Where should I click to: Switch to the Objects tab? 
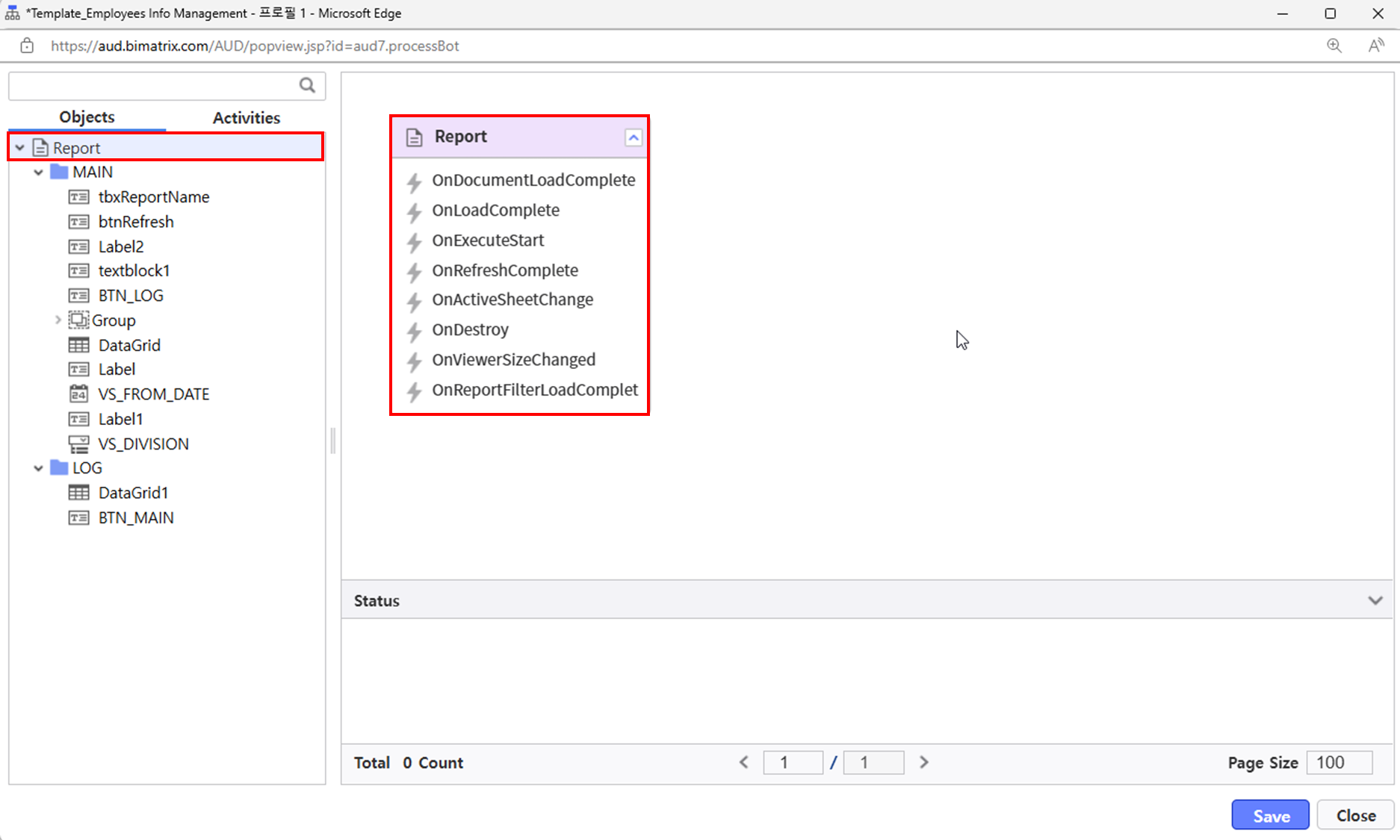87,117
